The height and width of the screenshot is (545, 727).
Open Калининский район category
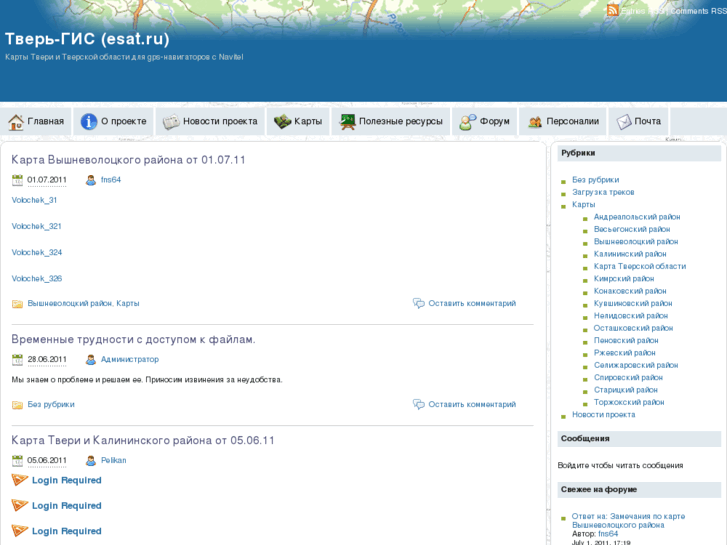pyautogui.click(x=630, y=254)
